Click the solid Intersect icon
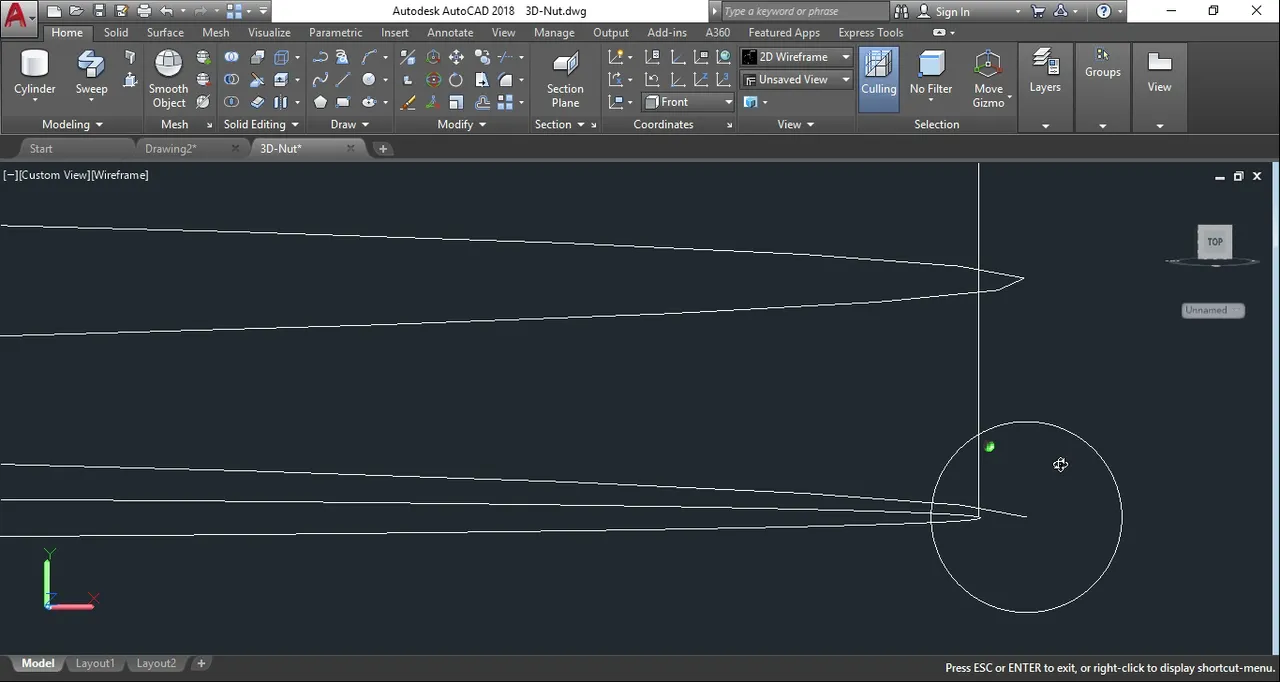 tap(231, 102)
